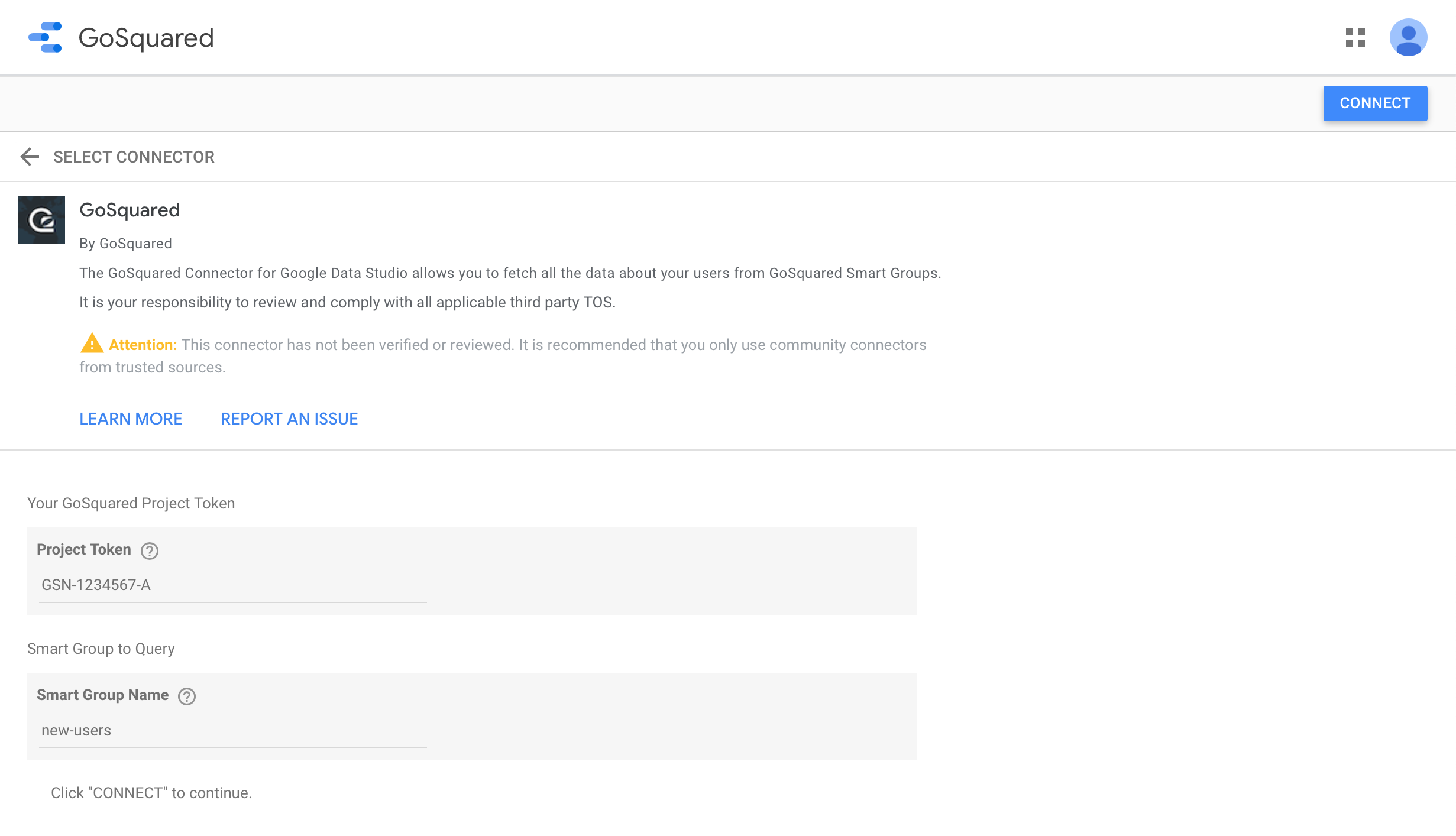Click the connector description about Smart Groups
Image resolution: width=1456 pixels, height=836 pixels.
coord(510,273)
